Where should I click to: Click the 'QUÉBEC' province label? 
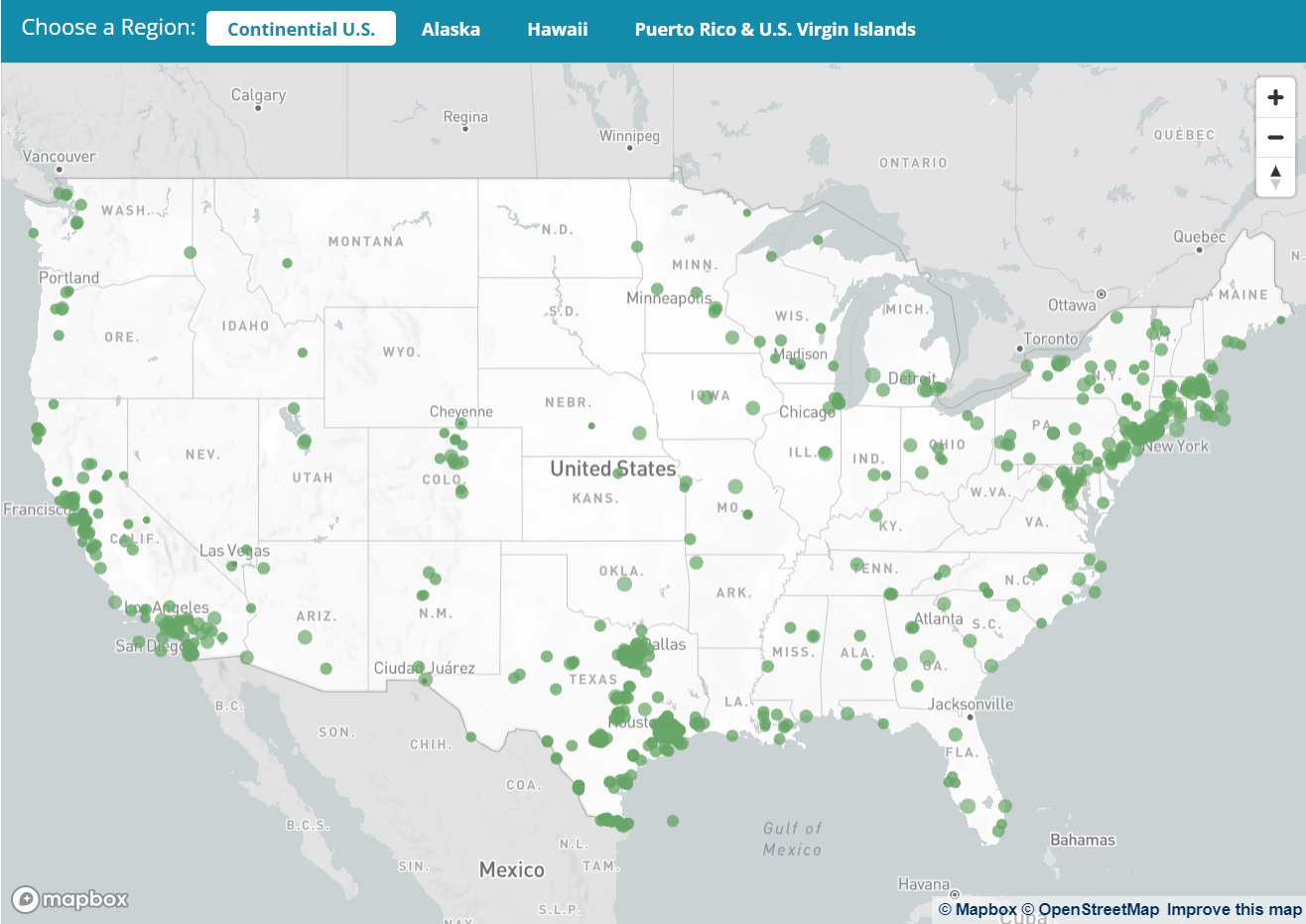(1184, 135)
